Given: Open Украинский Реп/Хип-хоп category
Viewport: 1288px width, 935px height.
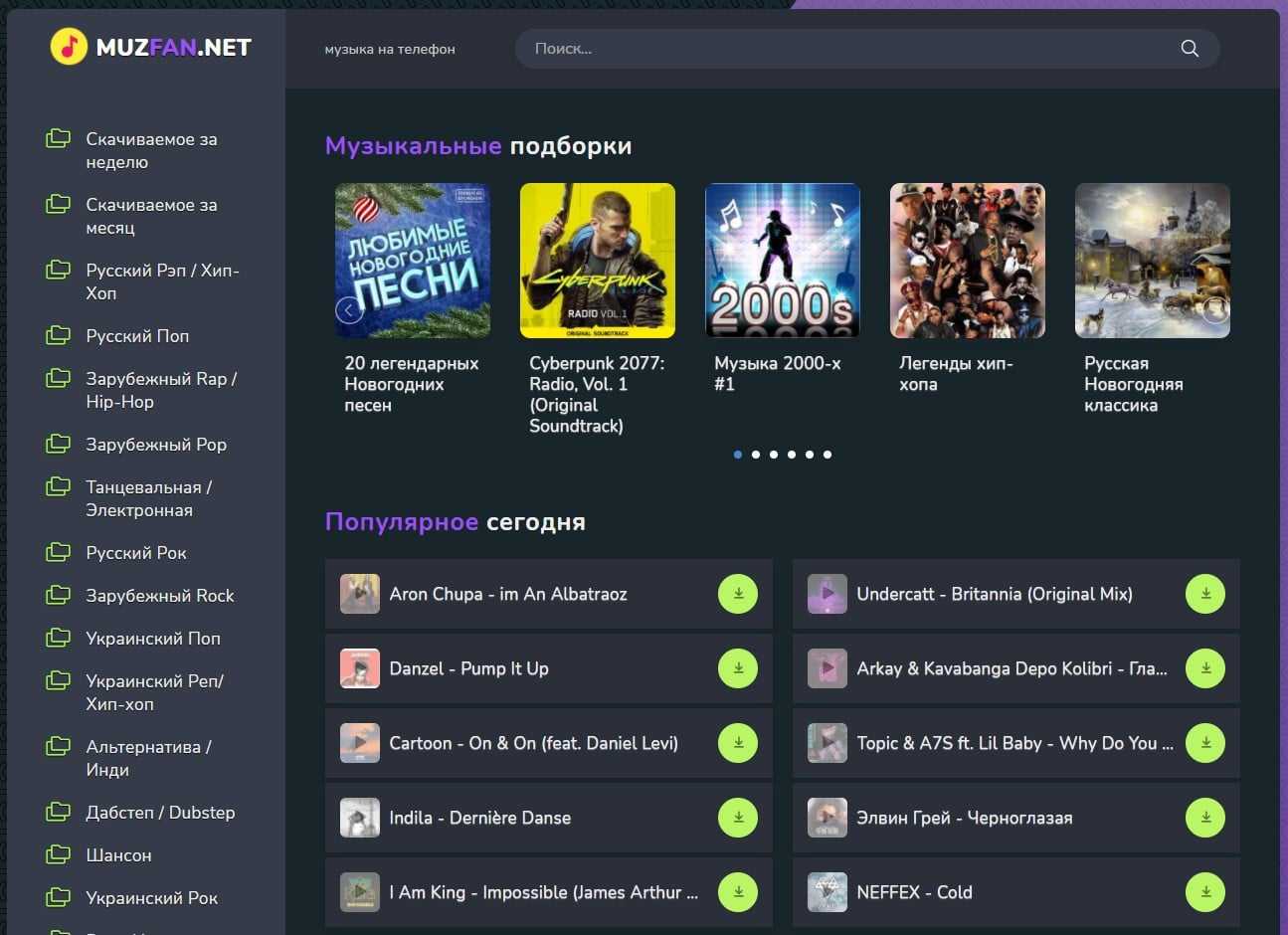Looking at the screenshot, I should click(154, 692).
